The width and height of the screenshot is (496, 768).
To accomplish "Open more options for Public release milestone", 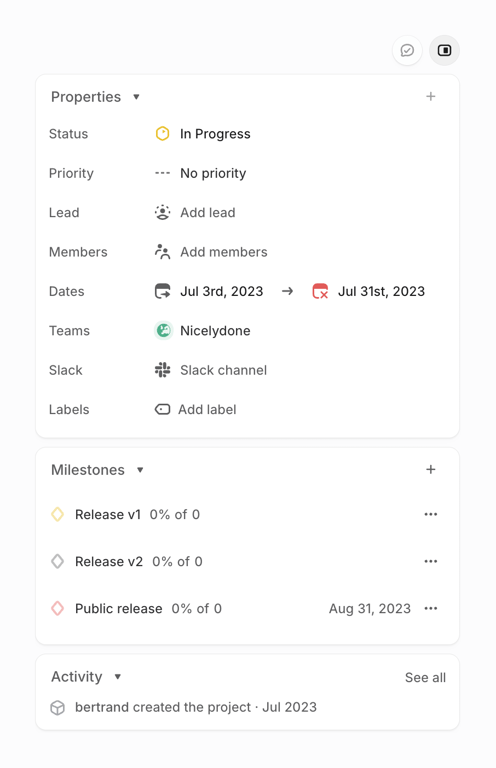I will [x=431, y=608].
